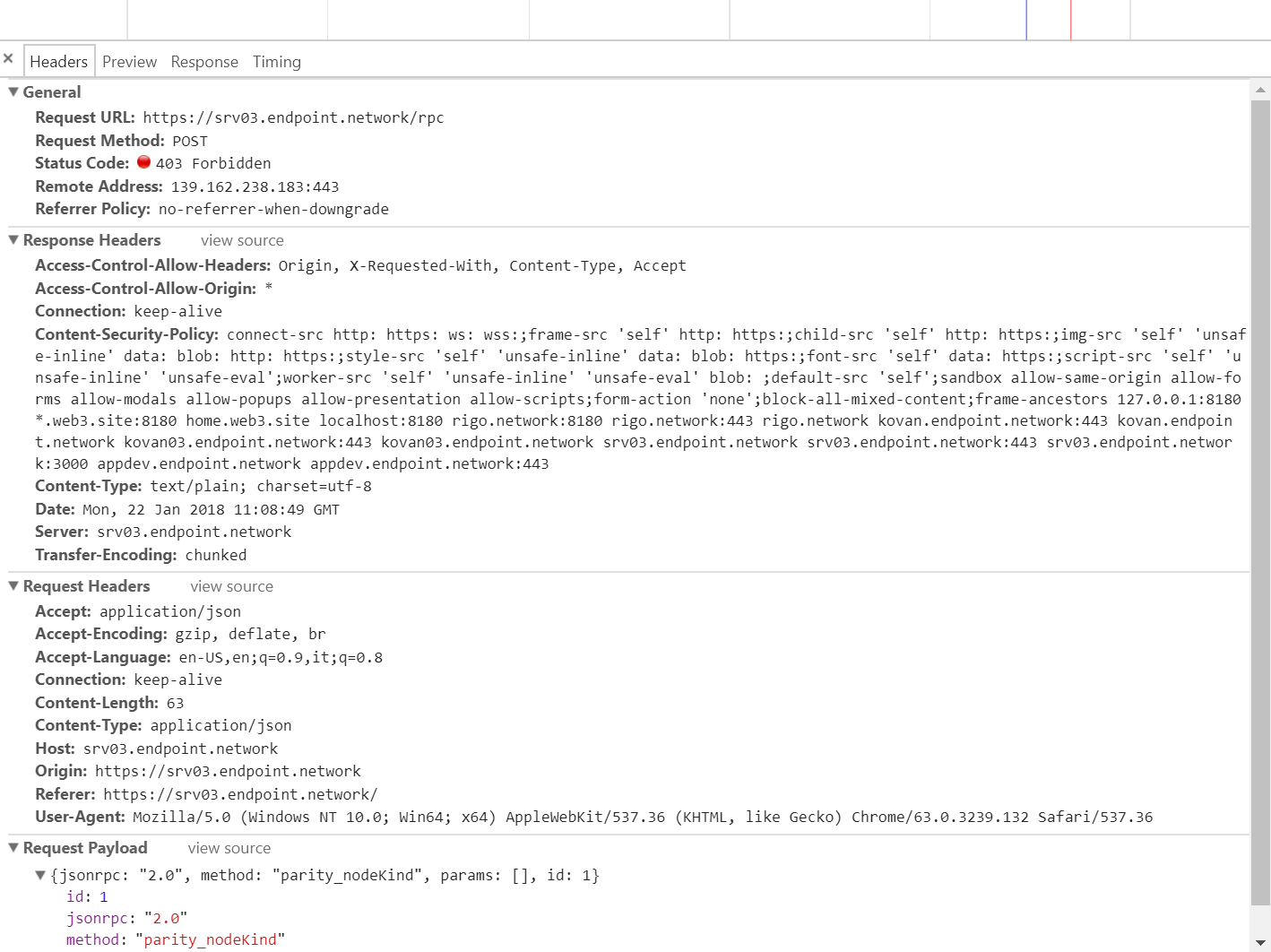This screenshot has height=952, width=1271.
Task: Select Server value srv03.endpoint.network
Action: tap(195, 532)
